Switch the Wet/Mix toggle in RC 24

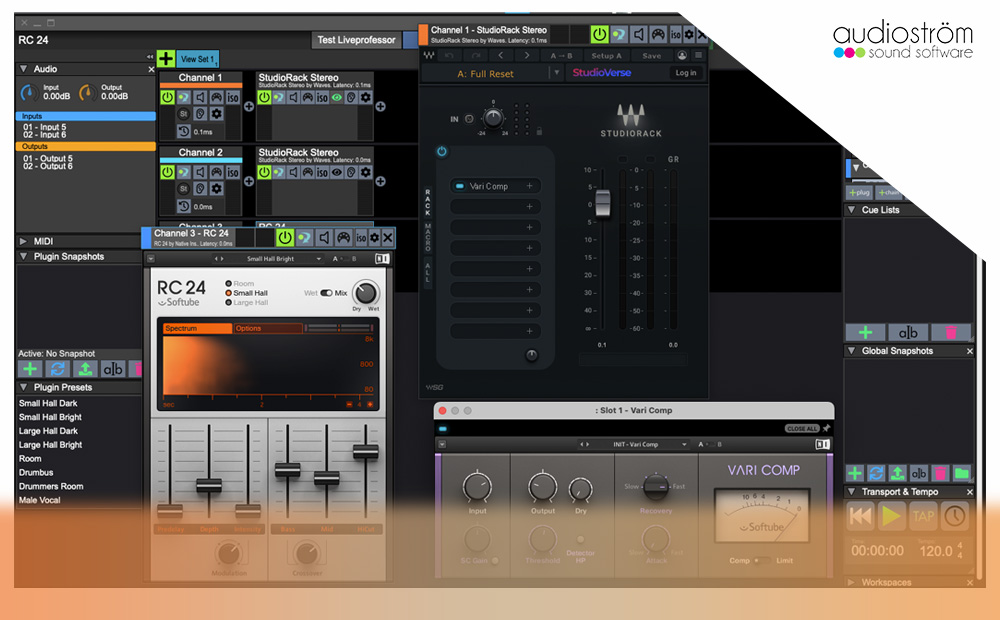327,293
